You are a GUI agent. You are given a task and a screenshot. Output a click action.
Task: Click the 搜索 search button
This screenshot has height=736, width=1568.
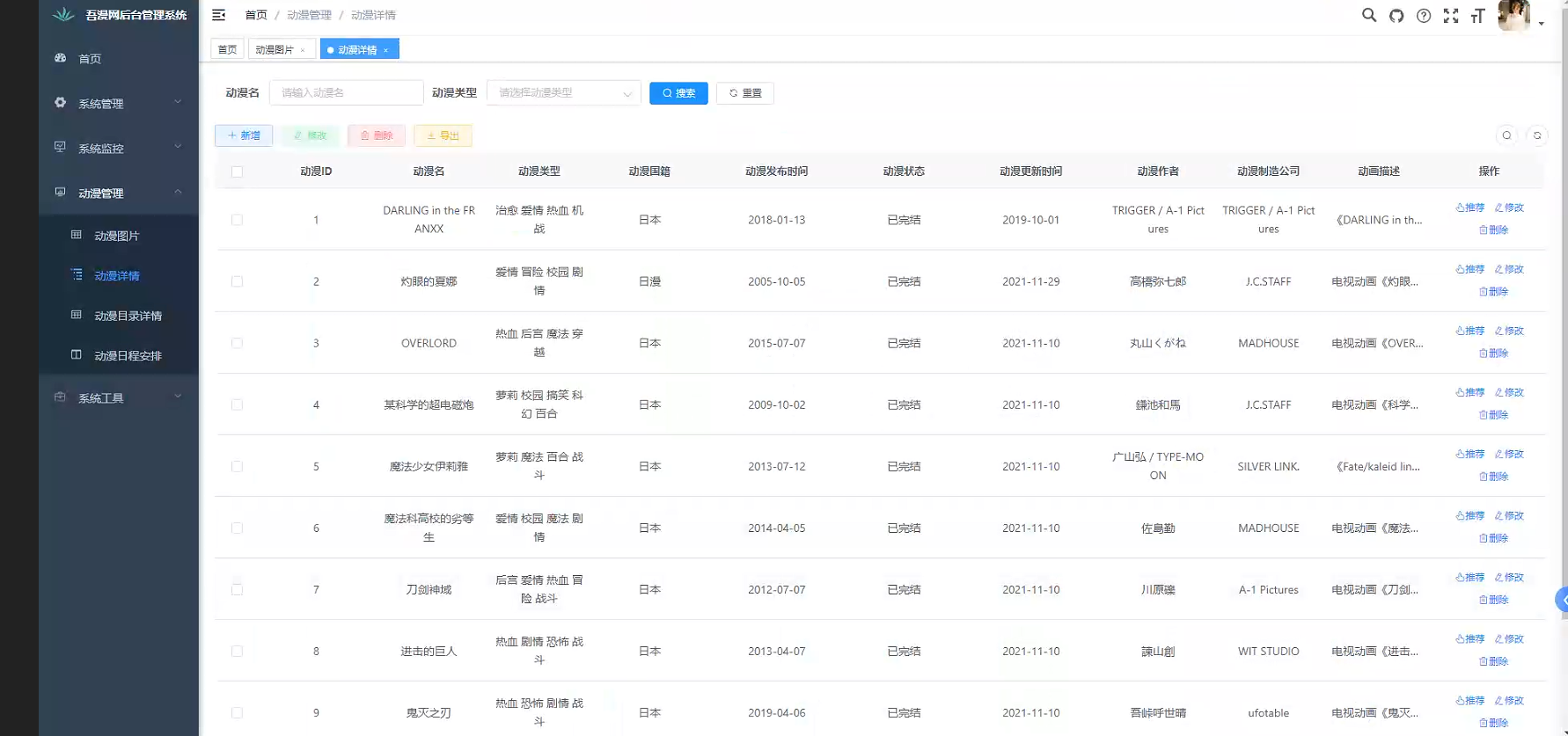click(x=678, y=92)
